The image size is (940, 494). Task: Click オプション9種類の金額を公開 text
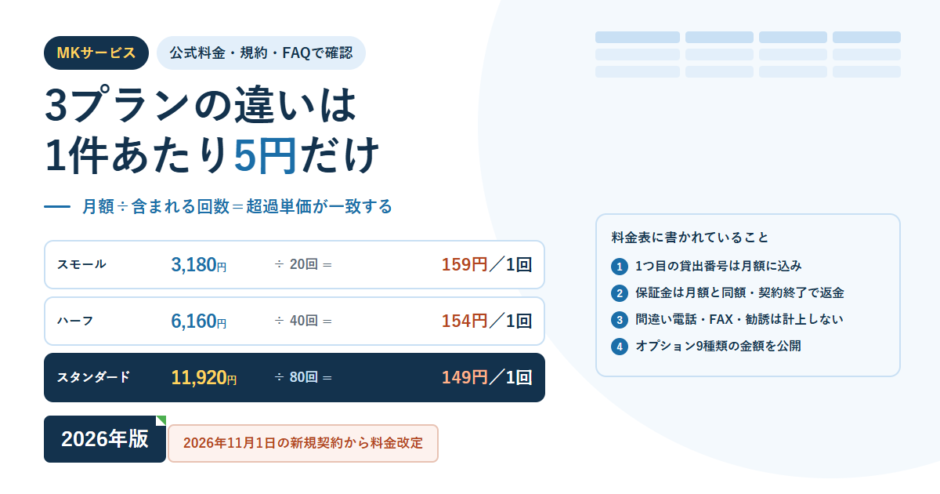pos(718,346)
